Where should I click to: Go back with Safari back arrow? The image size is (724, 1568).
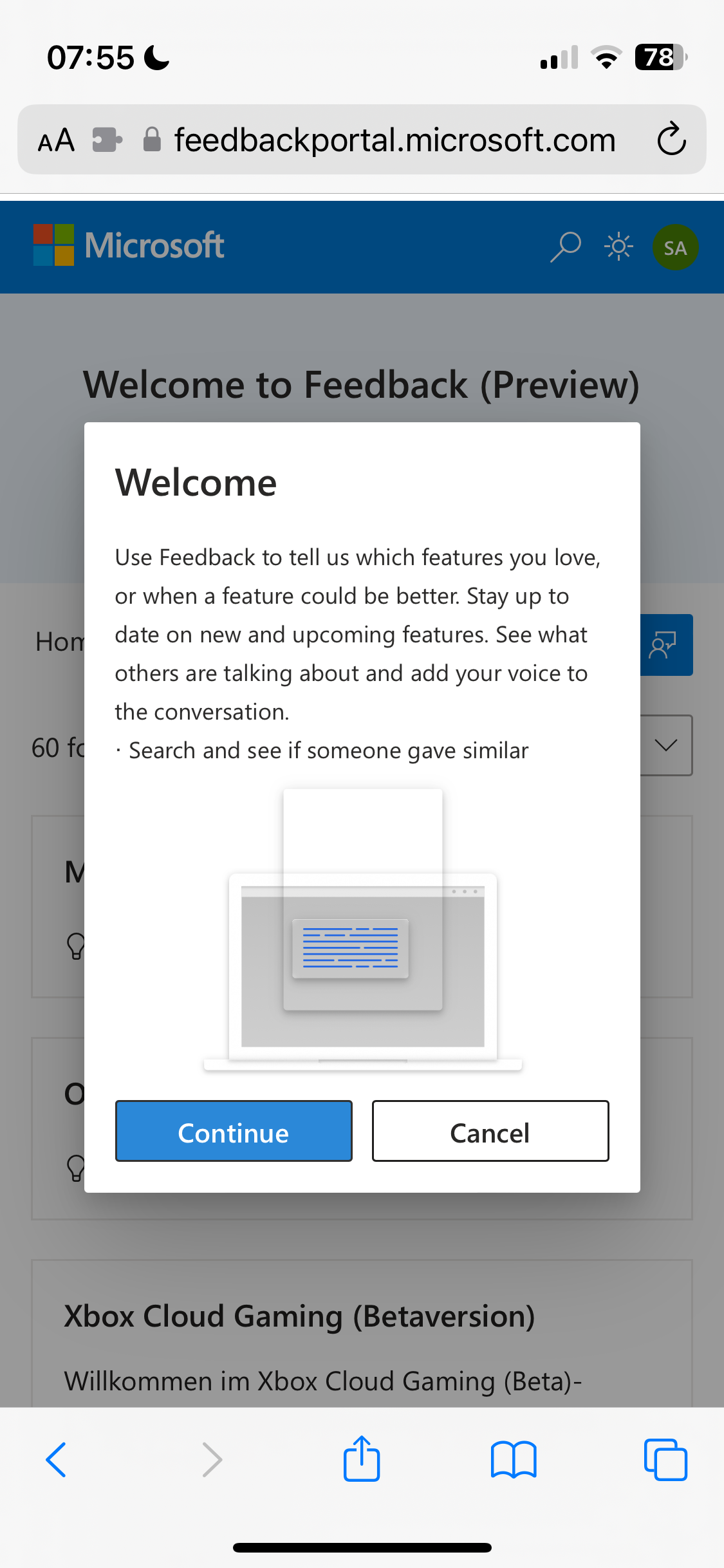coord(56,1459)
